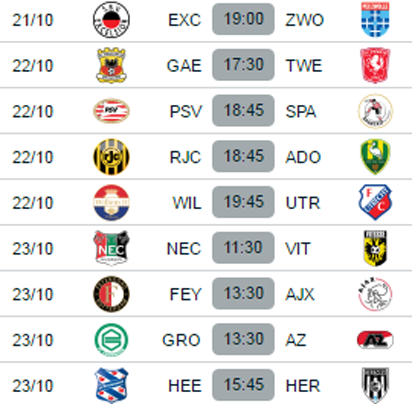Select the Go Ahead Eagles logo

tap(111, 65)
